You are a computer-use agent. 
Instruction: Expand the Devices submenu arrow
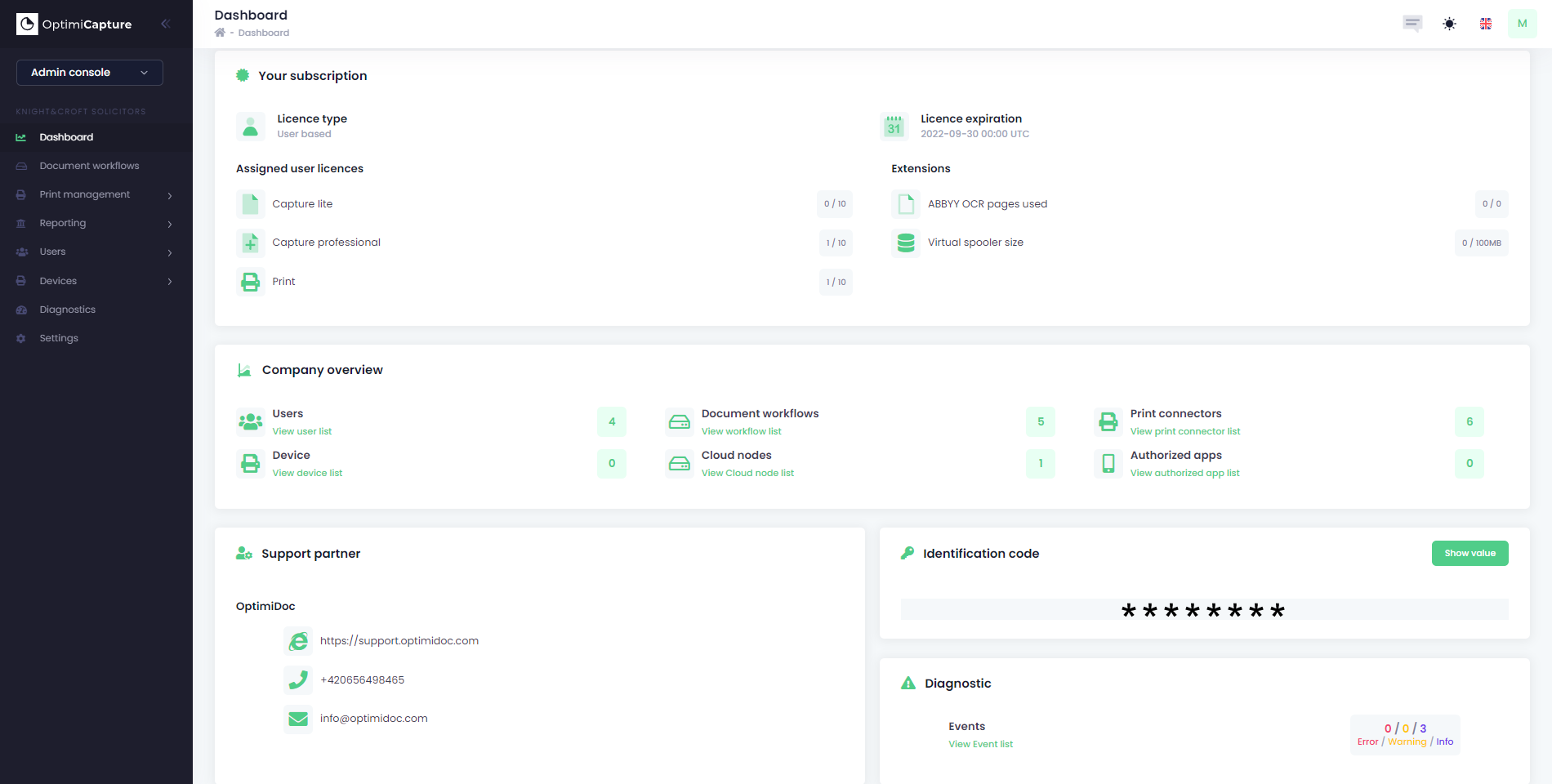[170, 281]
